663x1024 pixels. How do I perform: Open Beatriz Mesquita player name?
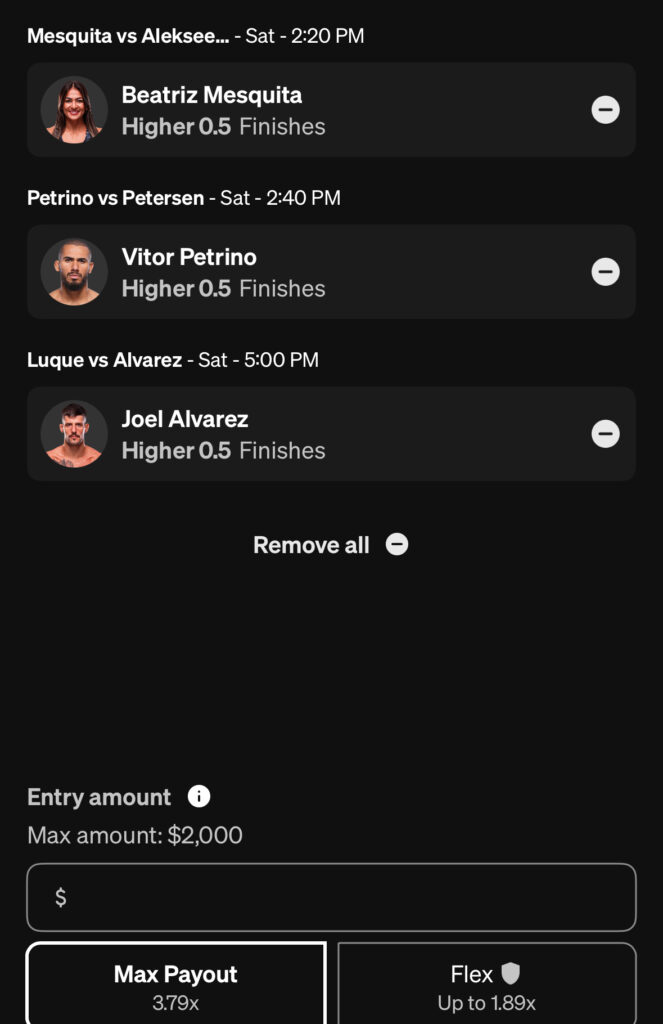point(212,95)
